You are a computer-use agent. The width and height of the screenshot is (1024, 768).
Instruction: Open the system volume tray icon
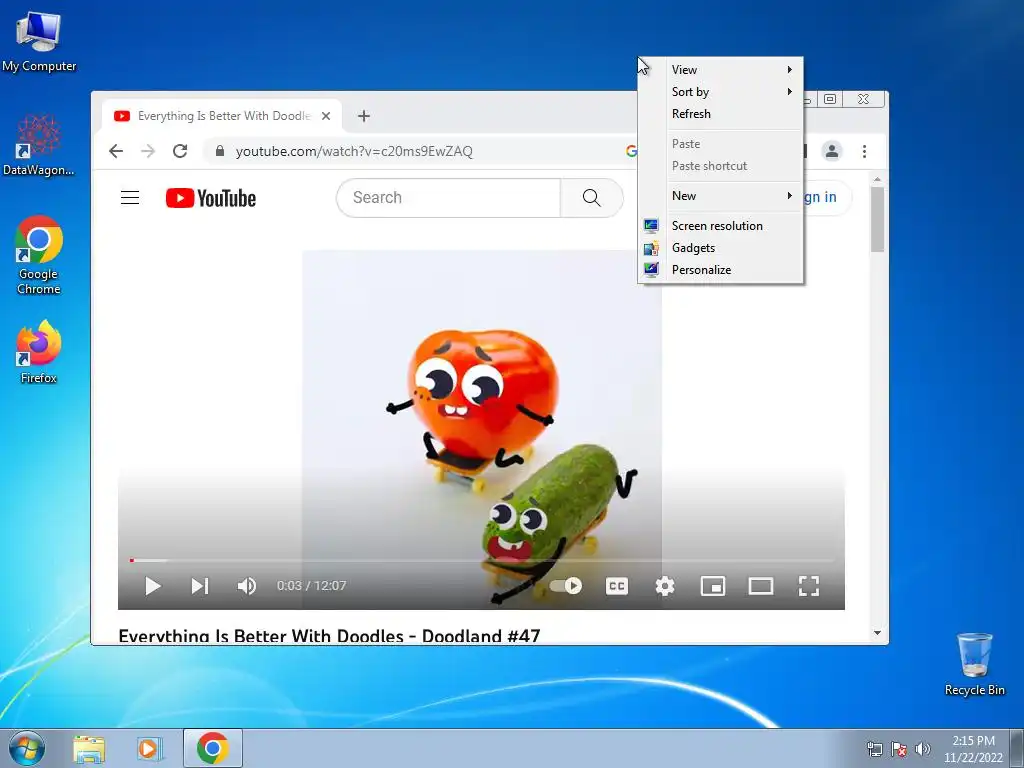click(922, 749)
